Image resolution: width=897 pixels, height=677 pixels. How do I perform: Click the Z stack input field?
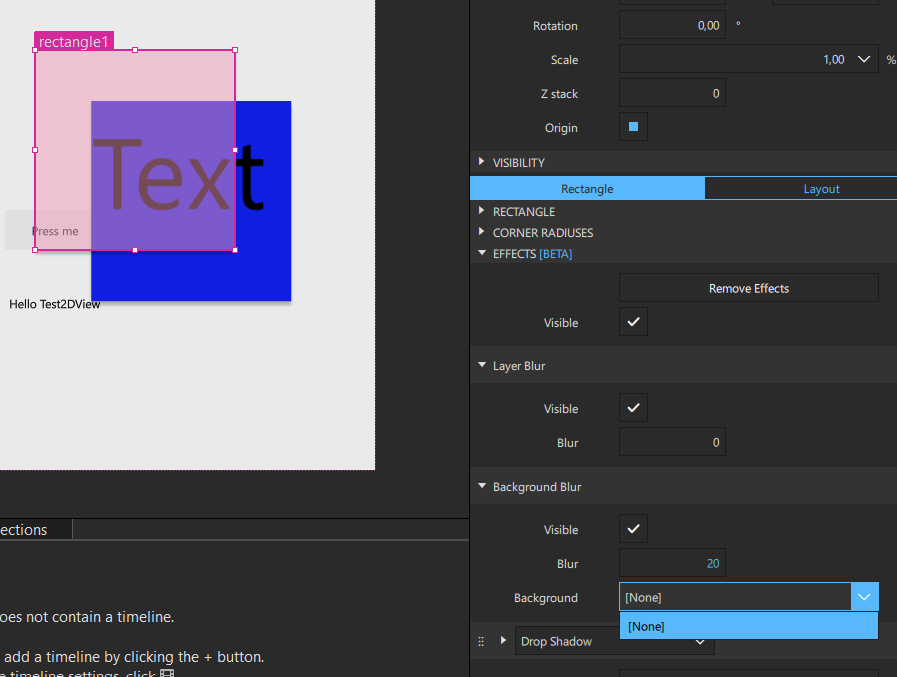tap(672, 94)
